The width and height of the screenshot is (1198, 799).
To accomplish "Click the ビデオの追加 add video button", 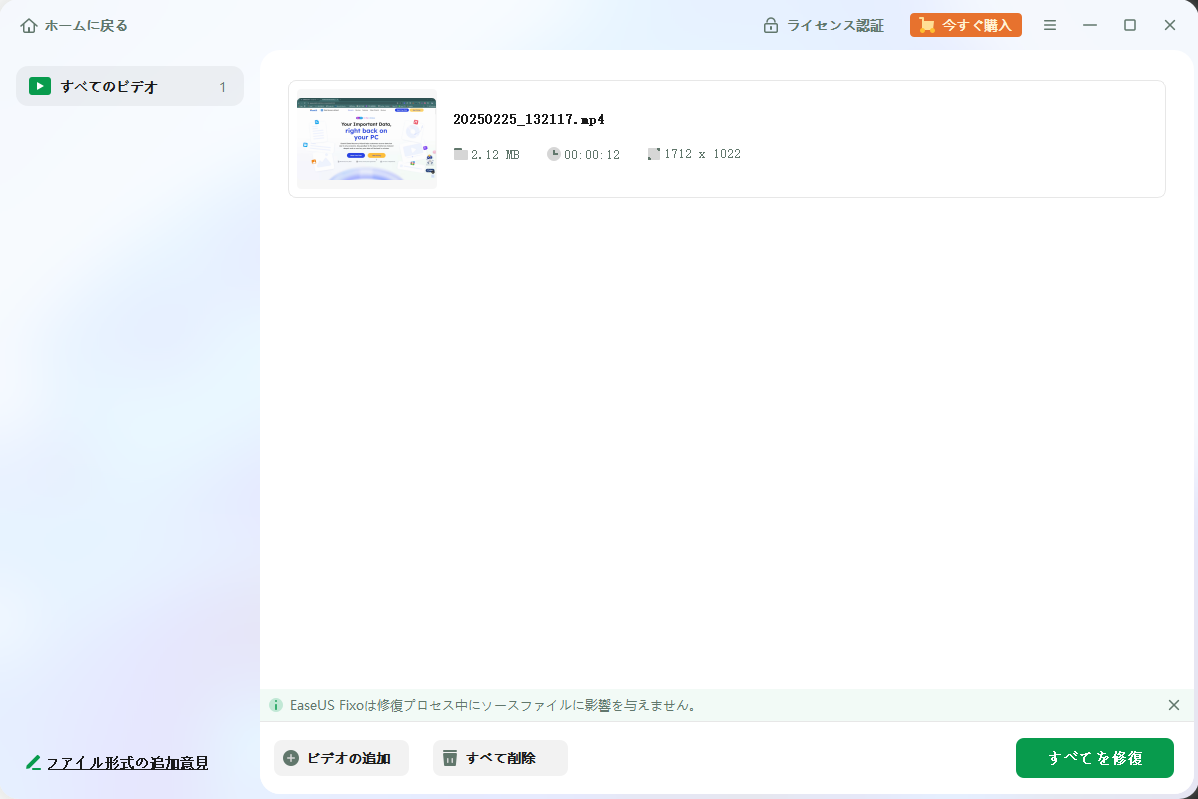I will [341, 758].
